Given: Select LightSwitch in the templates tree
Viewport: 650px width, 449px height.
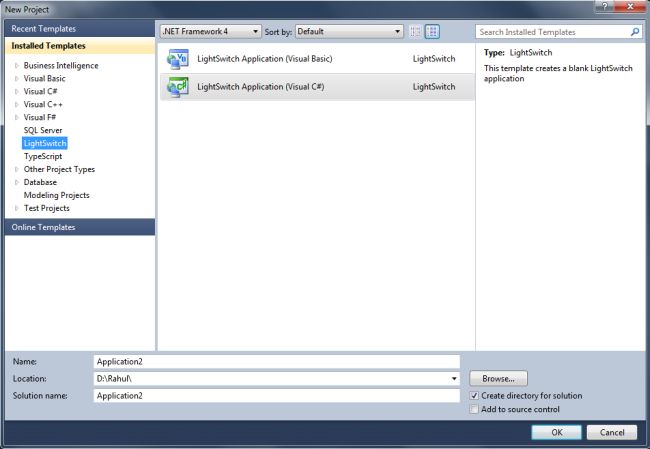Looking at the screenshot, I should [x=45, y=143].
